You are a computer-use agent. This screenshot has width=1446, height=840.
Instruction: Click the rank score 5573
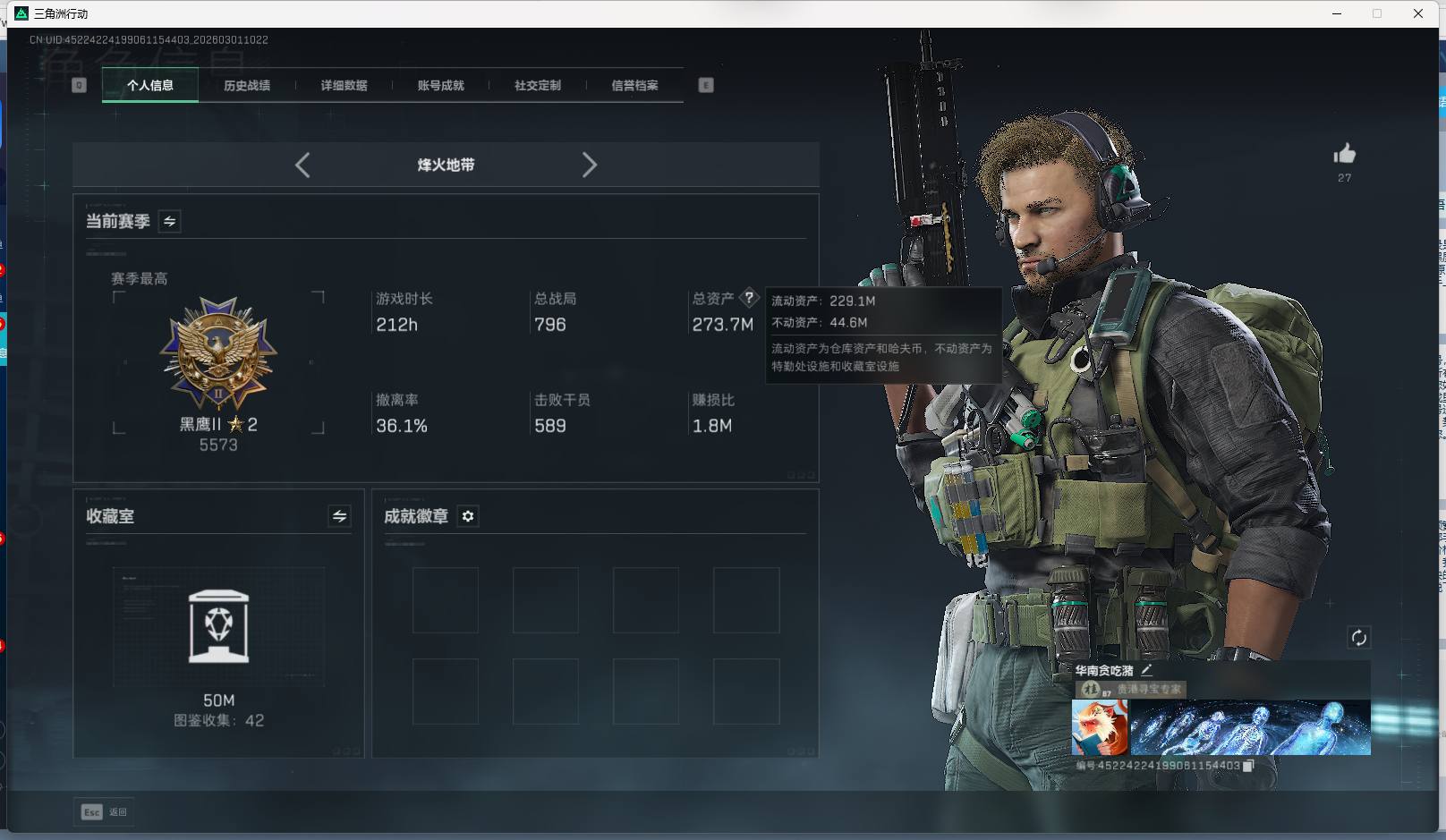point(218,445)
